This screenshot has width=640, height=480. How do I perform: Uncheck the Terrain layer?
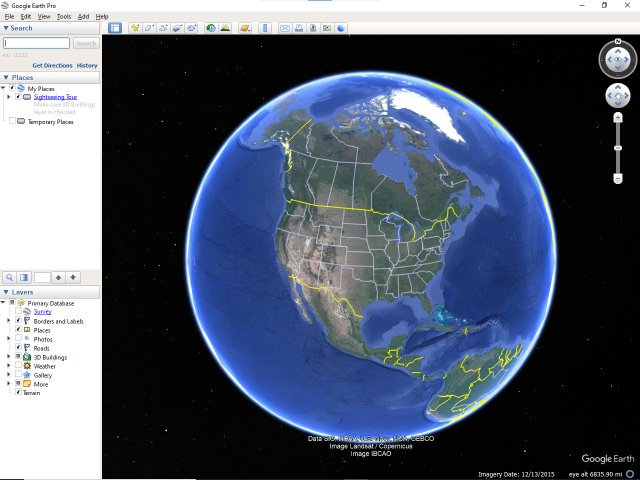pos(18,392)
